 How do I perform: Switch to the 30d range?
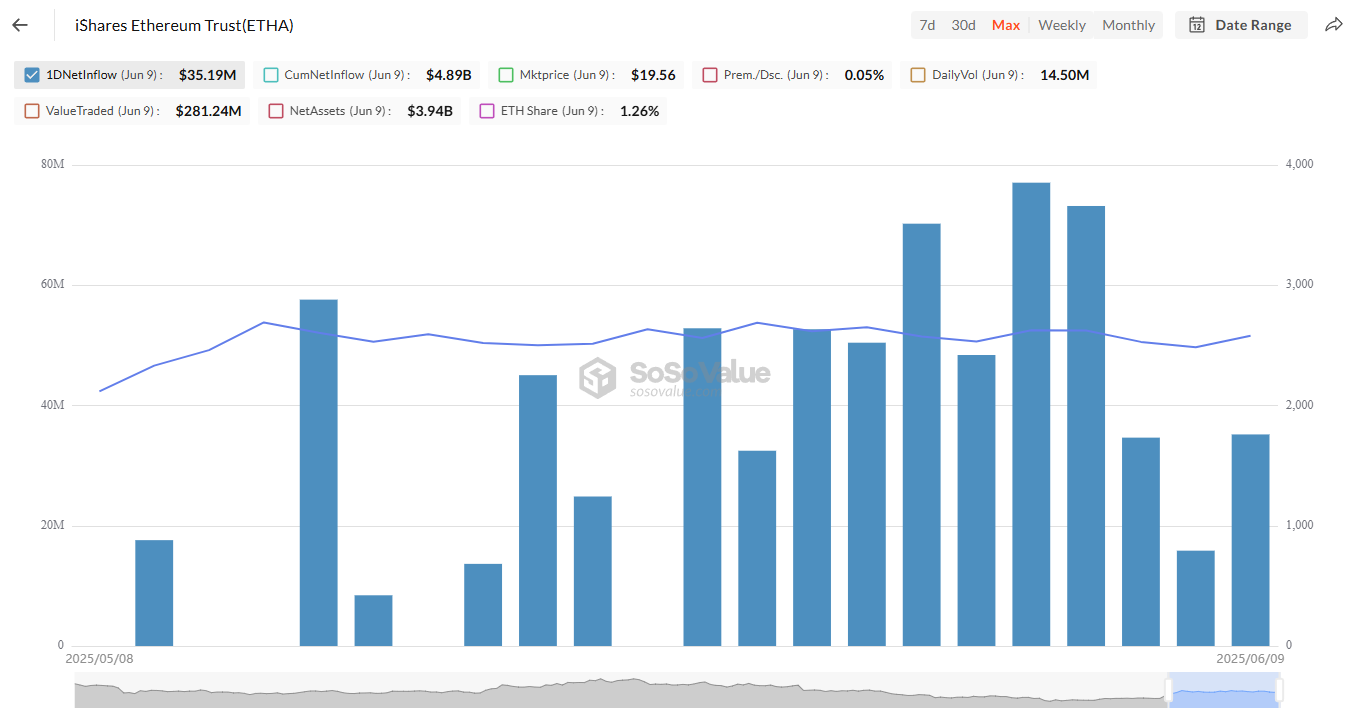coord(963,25)
